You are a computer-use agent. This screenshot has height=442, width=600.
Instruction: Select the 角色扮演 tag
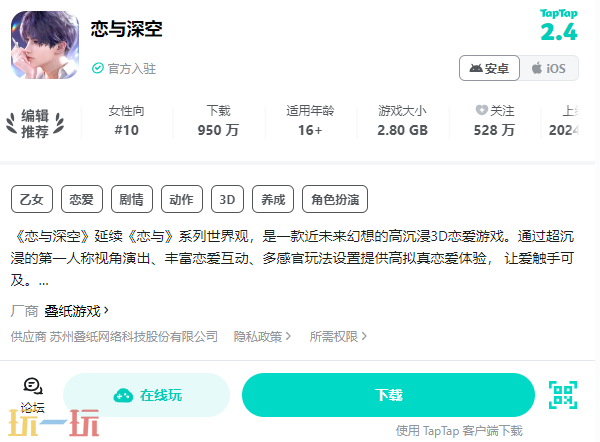click(335, 199)
